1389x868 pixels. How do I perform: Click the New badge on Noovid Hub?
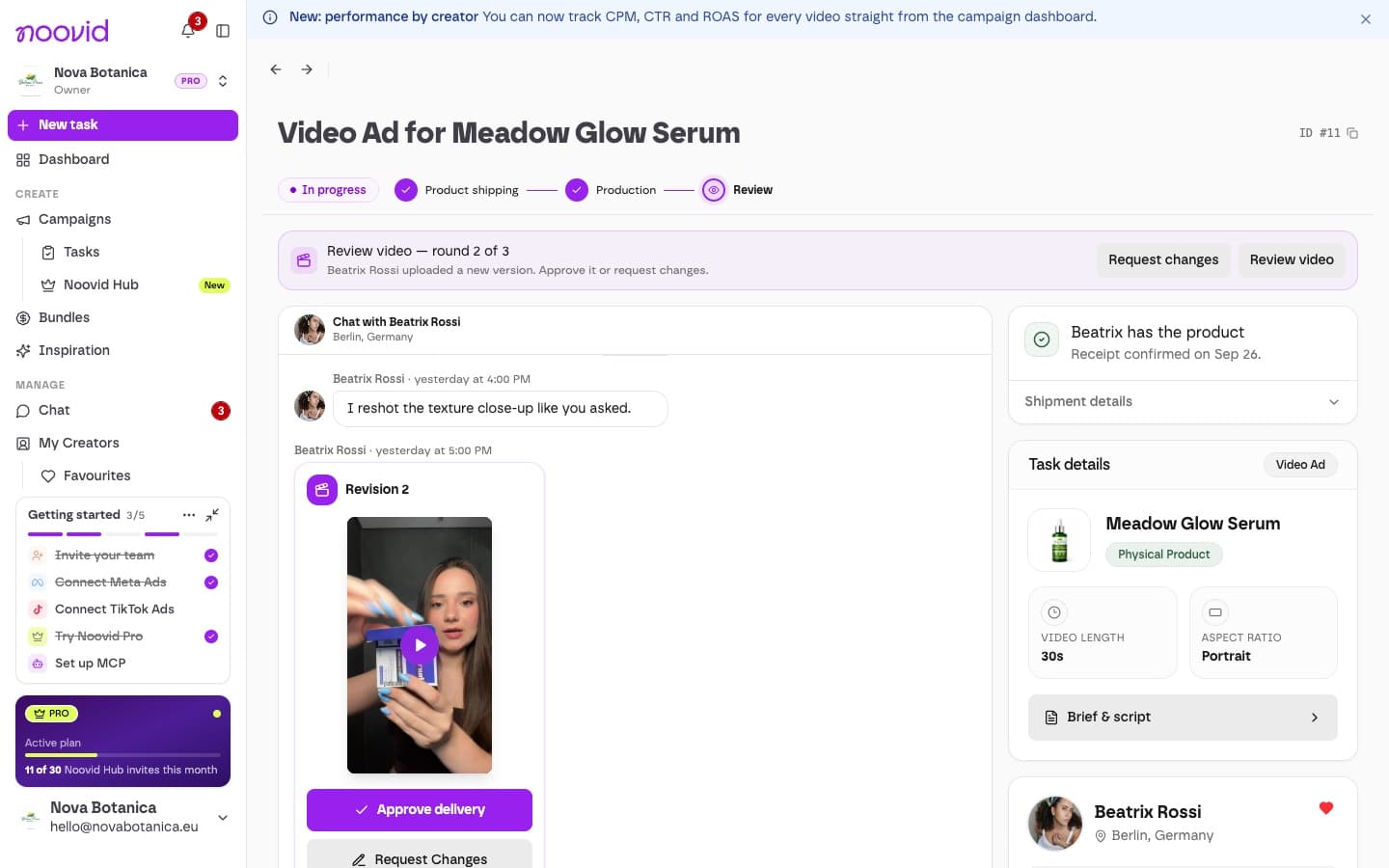(214, 285)
